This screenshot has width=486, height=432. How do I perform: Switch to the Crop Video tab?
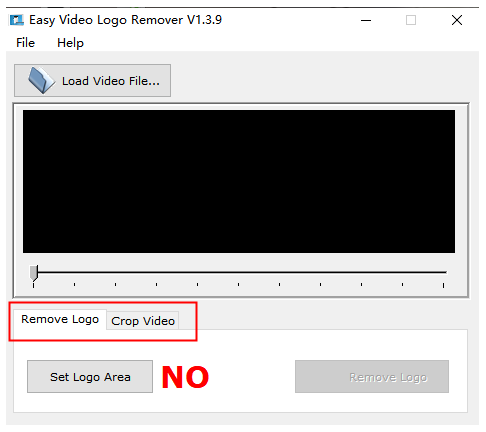tap(143, 321)
